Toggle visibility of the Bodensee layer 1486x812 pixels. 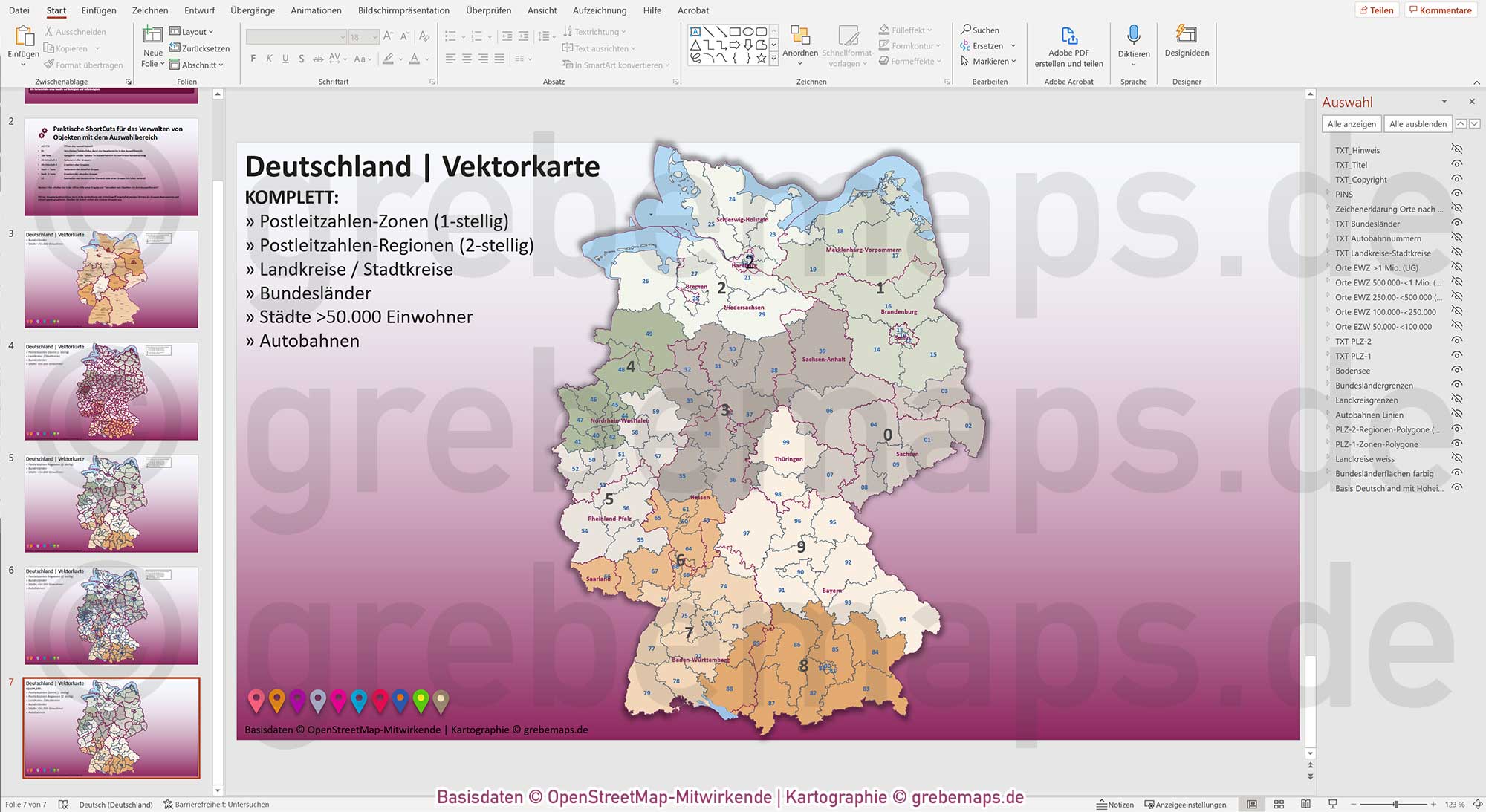tap(1456, 370)
